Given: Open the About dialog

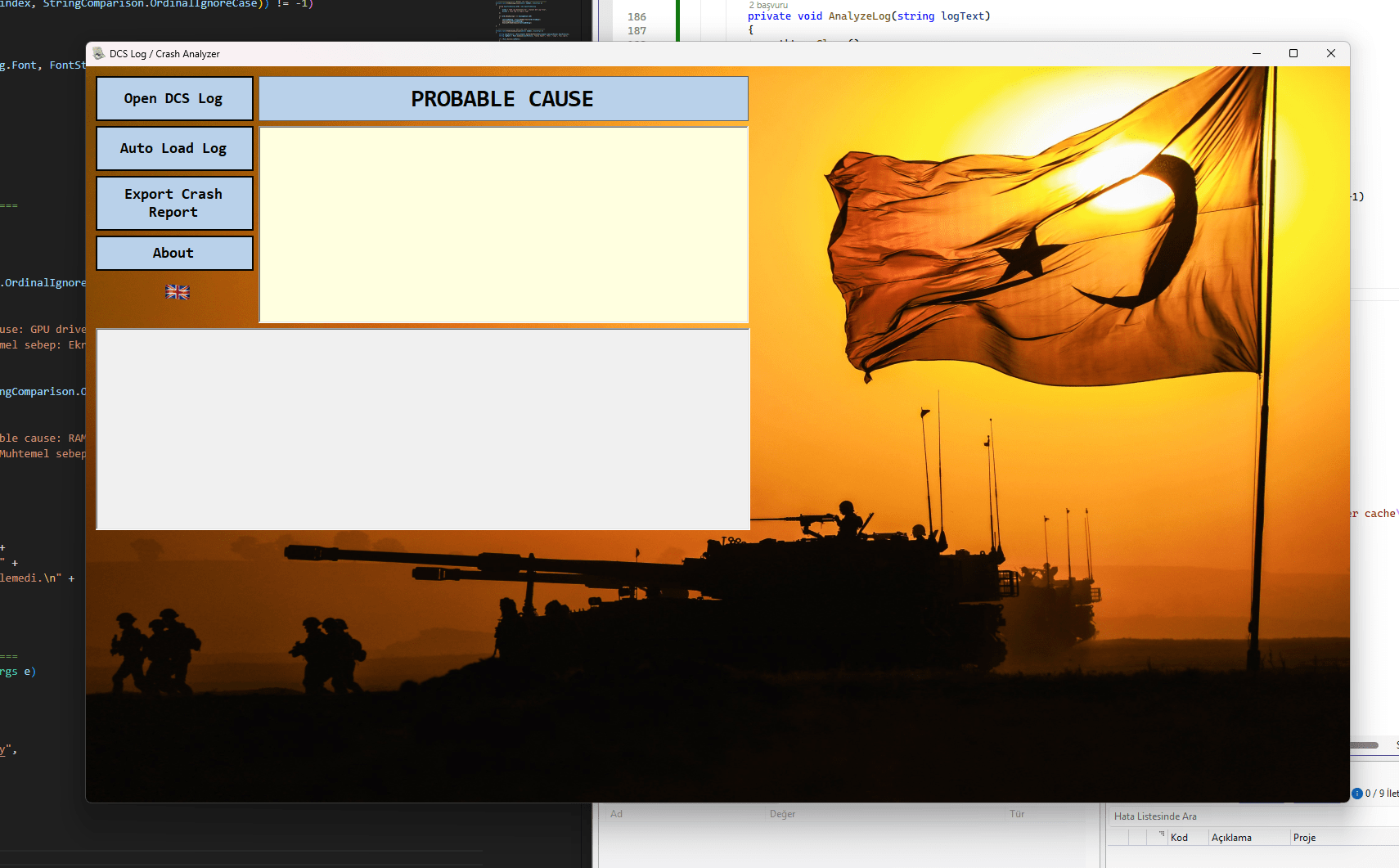Looking at the screenshot, I should (x=174, y=253).
